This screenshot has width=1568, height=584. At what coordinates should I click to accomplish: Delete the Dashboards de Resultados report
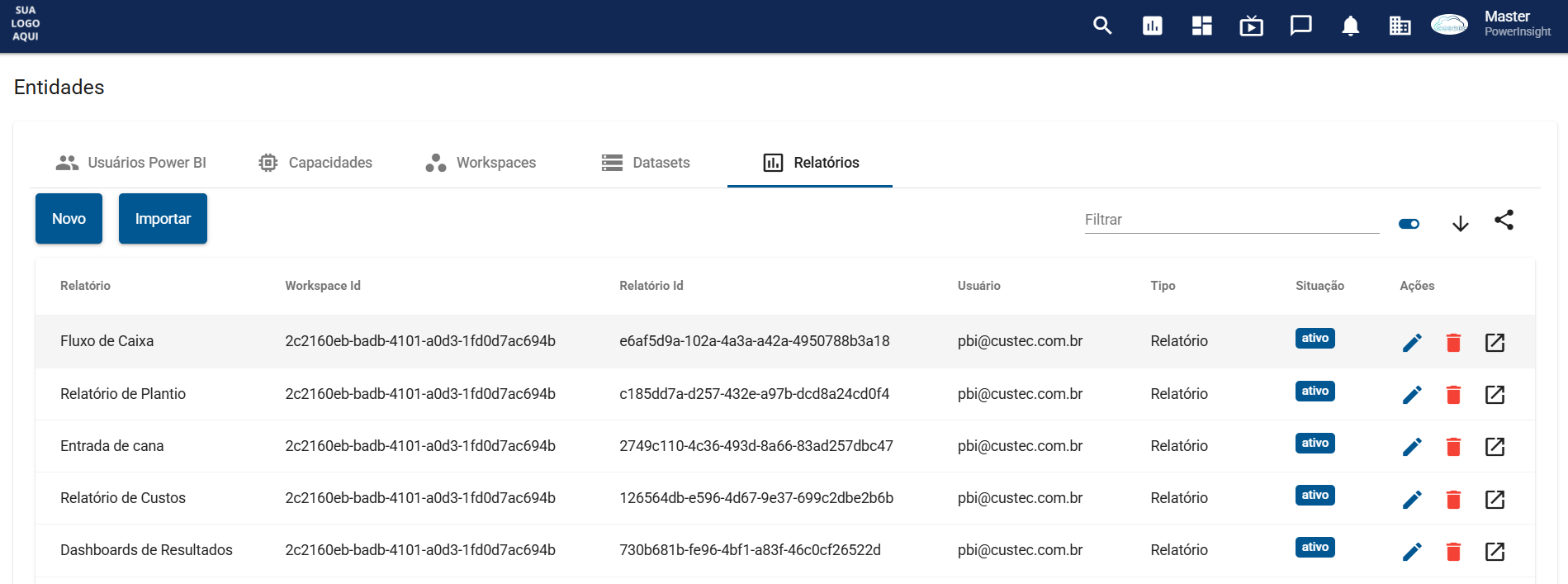point(1454,551)
